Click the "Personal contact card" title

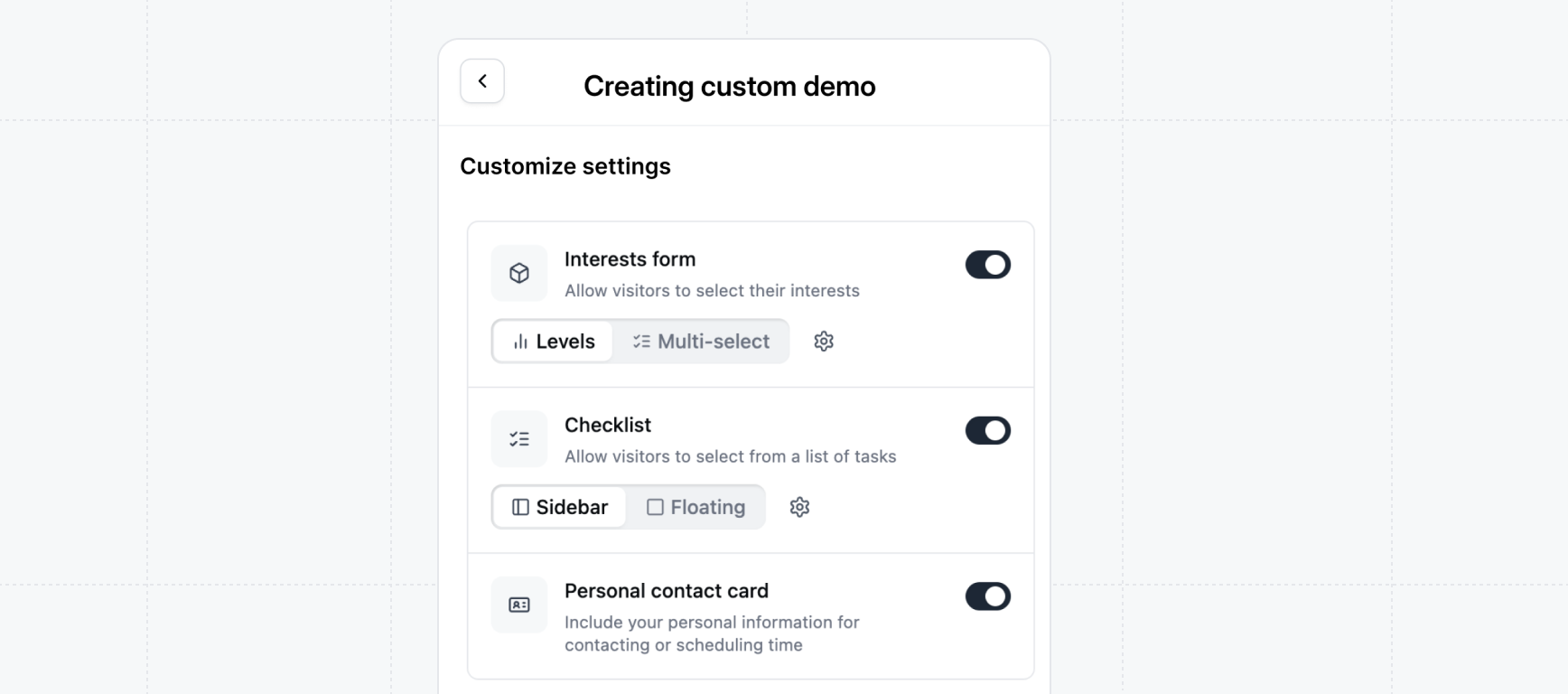[x=667, y=591]
